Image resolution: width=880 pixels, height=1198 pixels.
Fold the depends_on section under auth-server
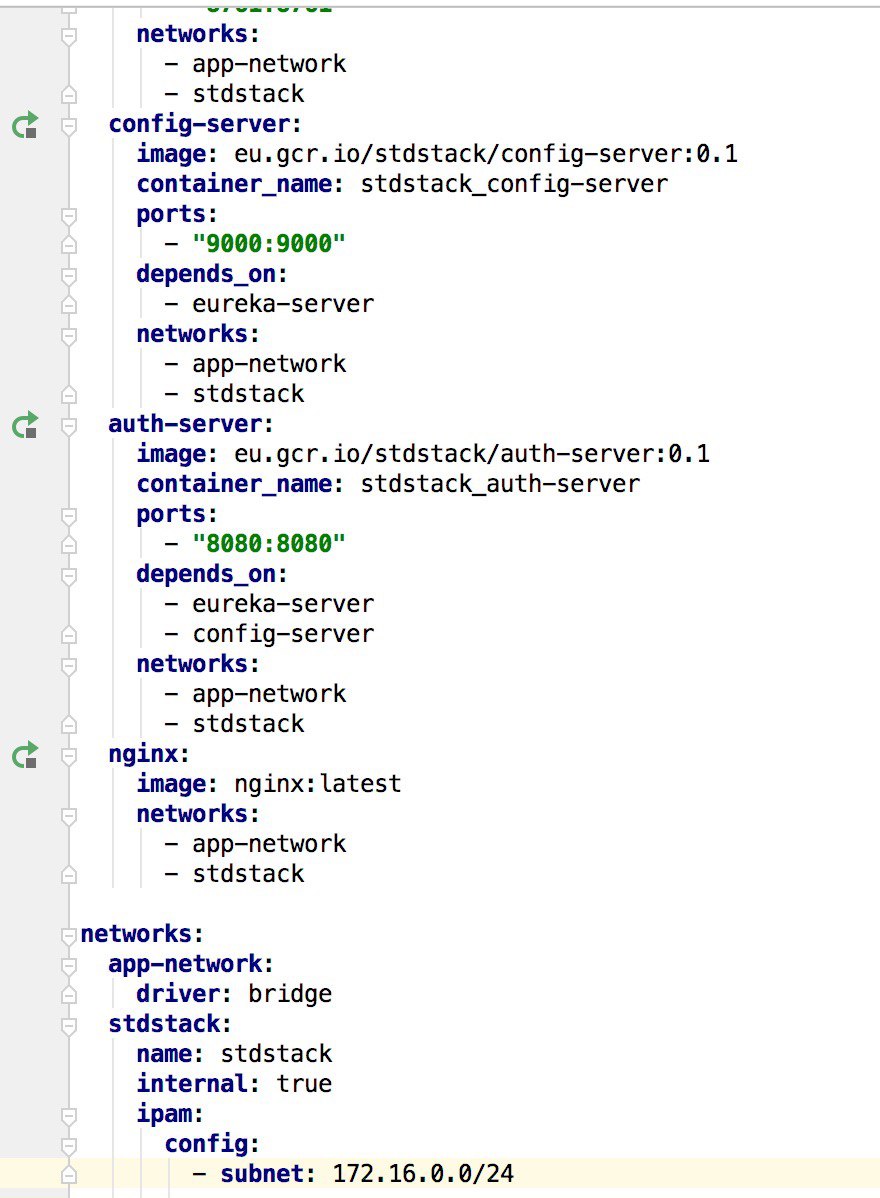click(69, 575)
